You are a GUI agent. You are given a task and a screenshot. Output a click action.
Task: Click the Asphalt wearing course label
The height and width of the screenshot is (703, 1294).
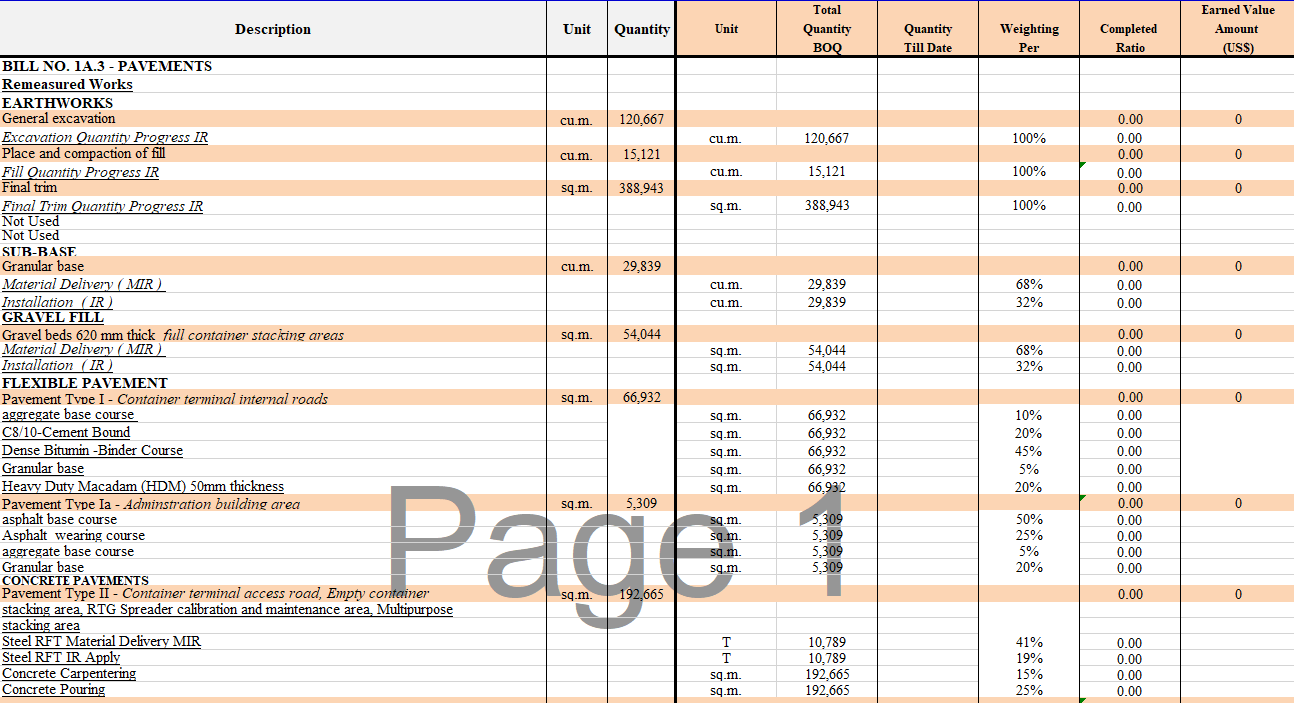(x=73, y=535)
